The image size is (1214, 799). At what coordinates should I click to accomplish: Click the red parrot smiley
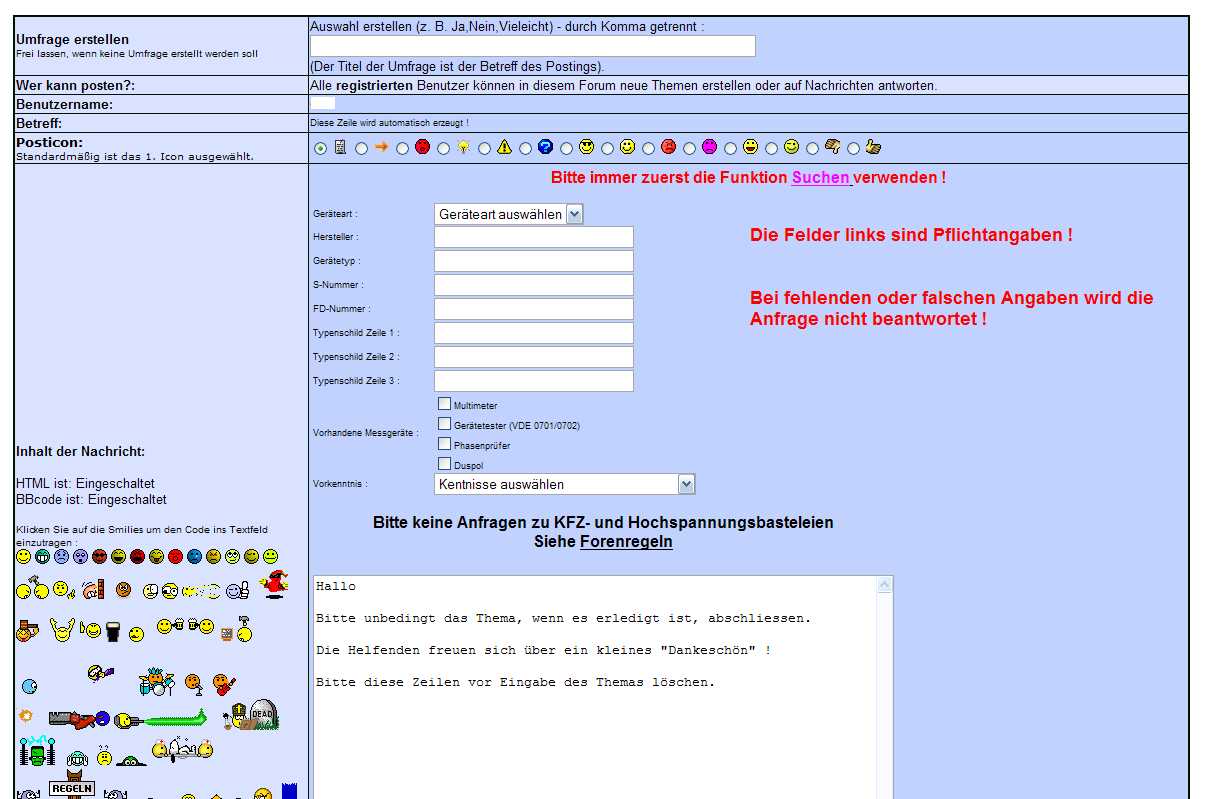[273, 584]
